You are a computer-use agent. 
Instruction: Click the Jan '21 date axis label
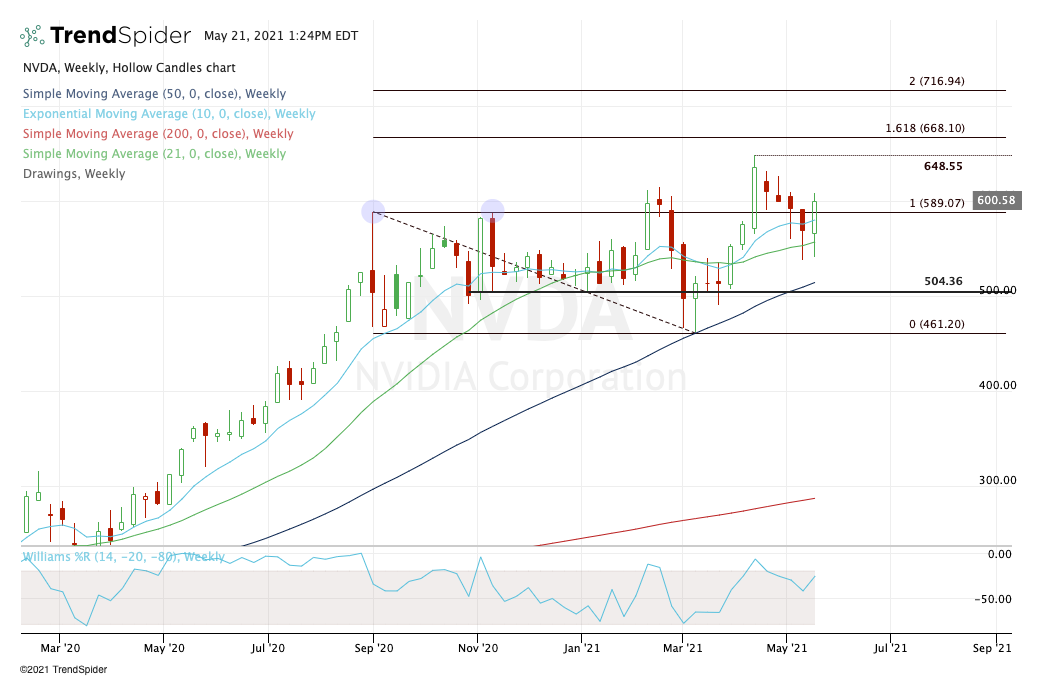(581, 648)
